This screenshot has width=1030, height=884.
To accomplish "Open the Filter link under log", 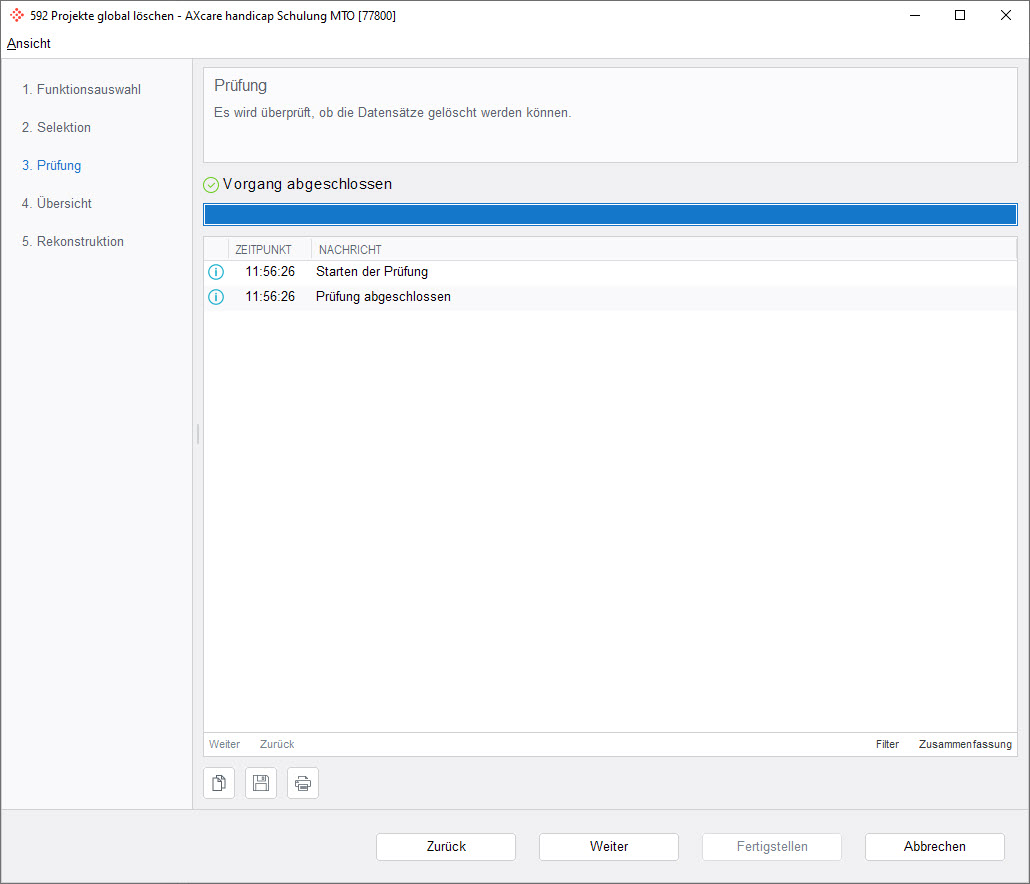I will pyautogui.click(x=887, y=744).
